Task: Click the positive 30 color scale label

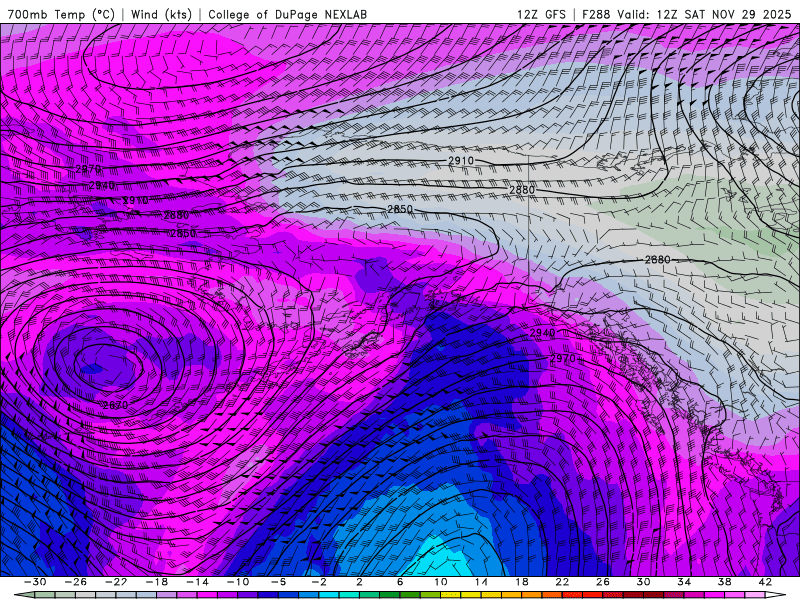Action: click(643, 582)
